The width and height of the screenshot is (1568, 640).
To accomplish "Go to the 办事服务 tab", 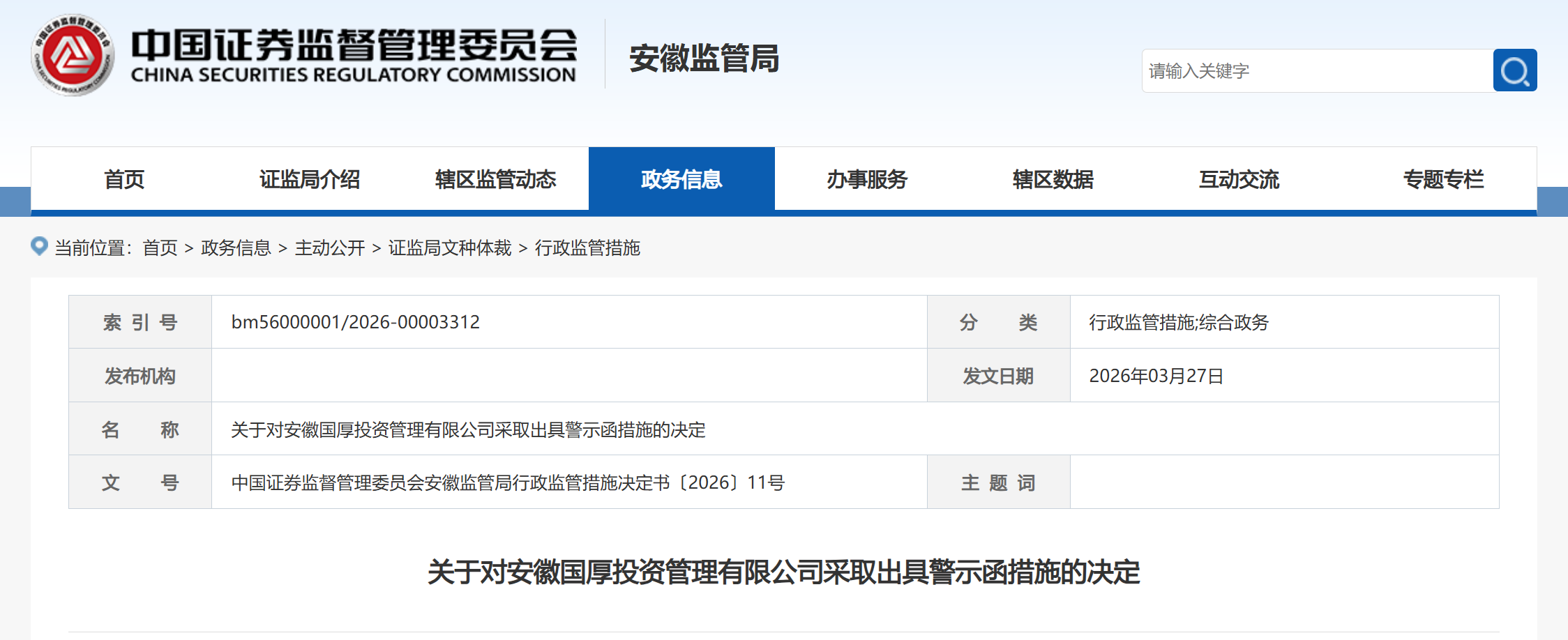I will [x=868, y=179].
